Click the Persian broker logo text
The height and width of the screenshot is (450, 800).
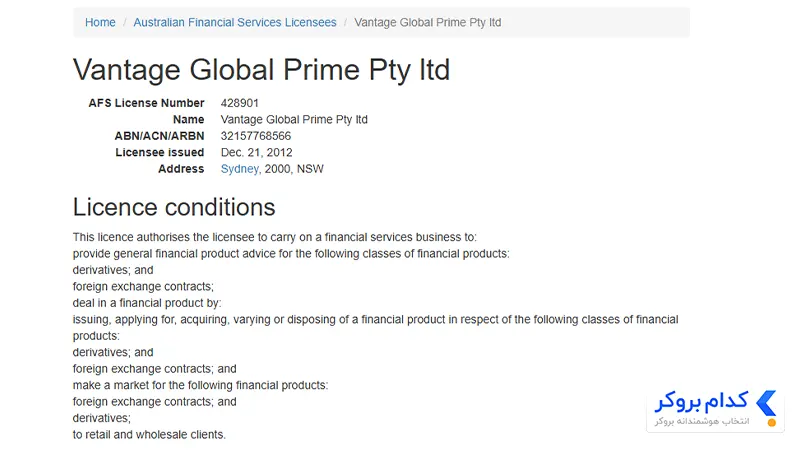[701, 402]
